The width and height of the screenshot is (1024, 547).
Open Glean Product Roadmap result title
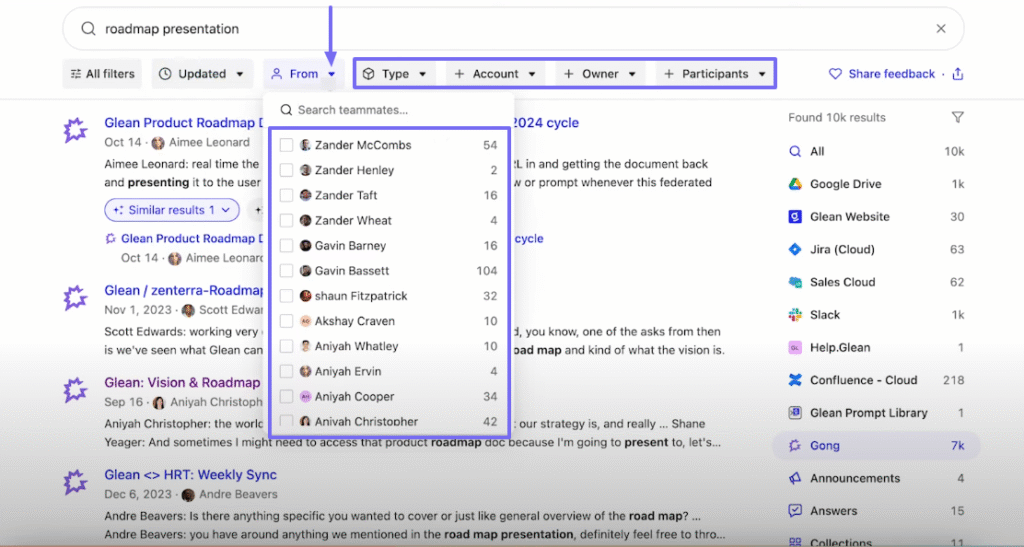tap(184, 123)
